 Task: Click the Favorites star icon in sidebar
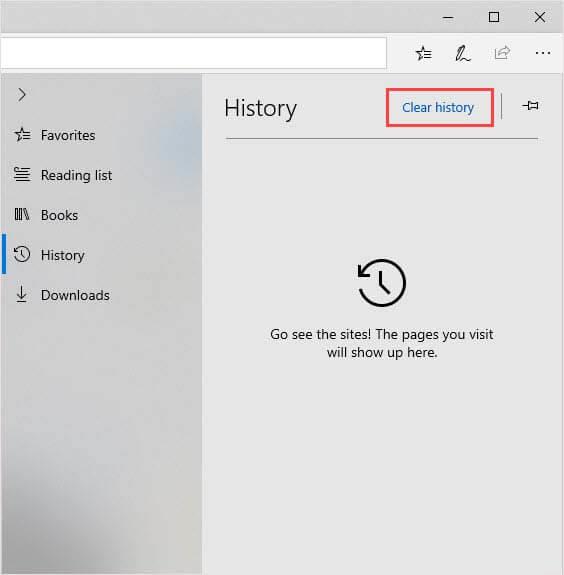pyautogui.click(x=23, y=135)
